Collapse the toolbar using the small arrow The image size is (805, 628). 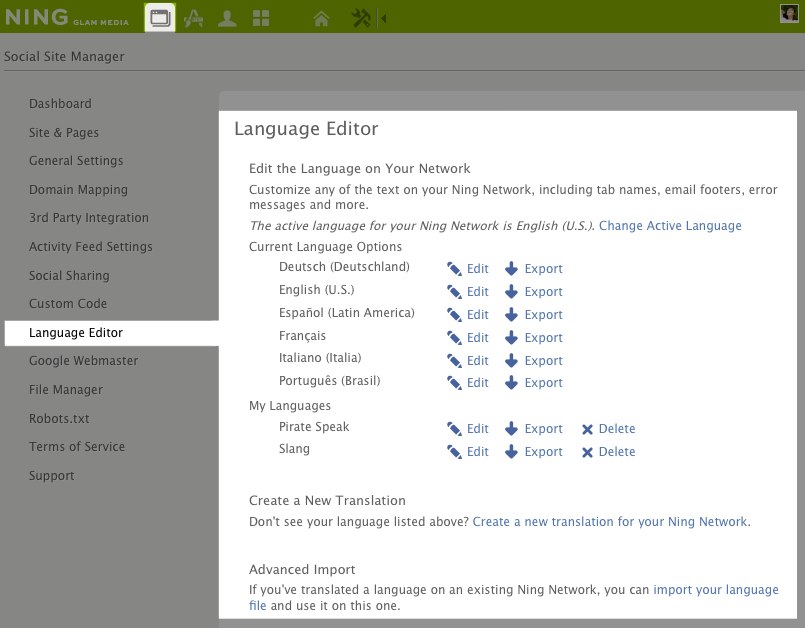point(385,18)
